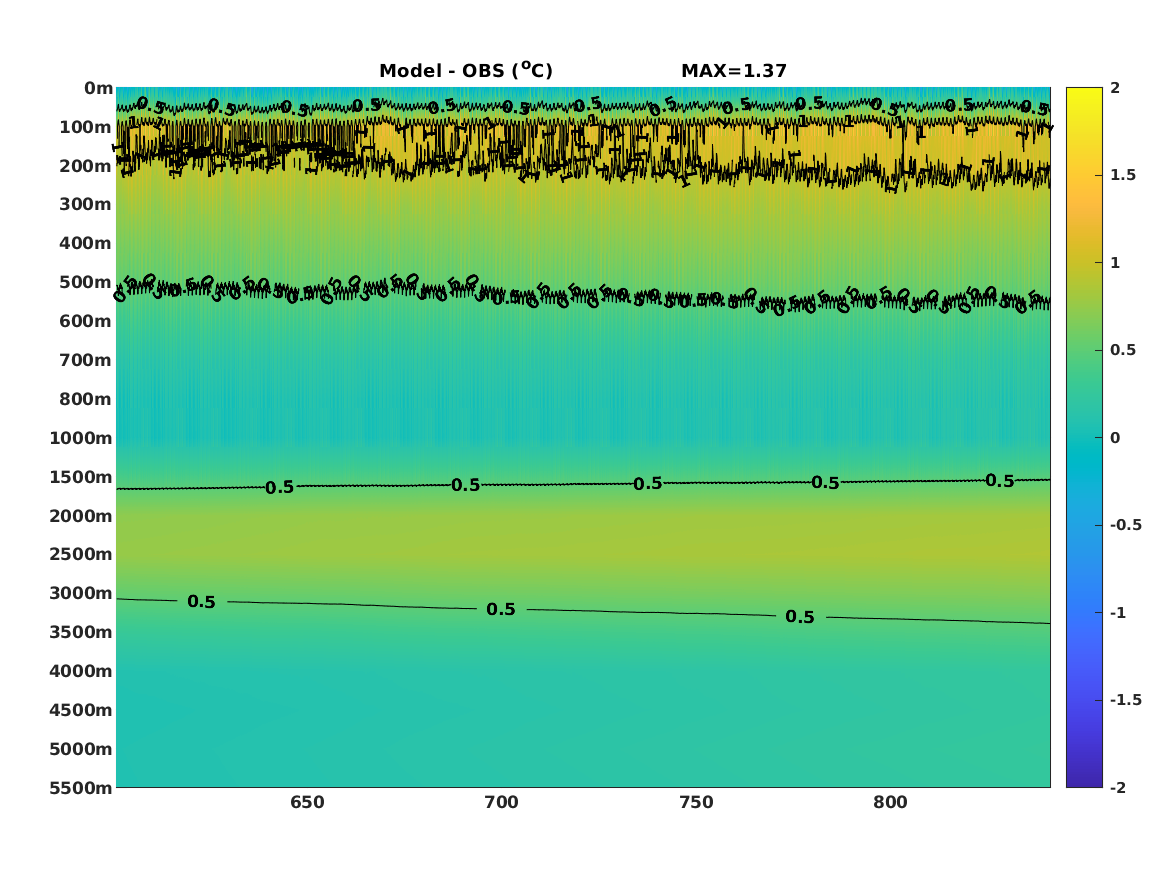Pick the '400m' depth tick label

(85, 243)
